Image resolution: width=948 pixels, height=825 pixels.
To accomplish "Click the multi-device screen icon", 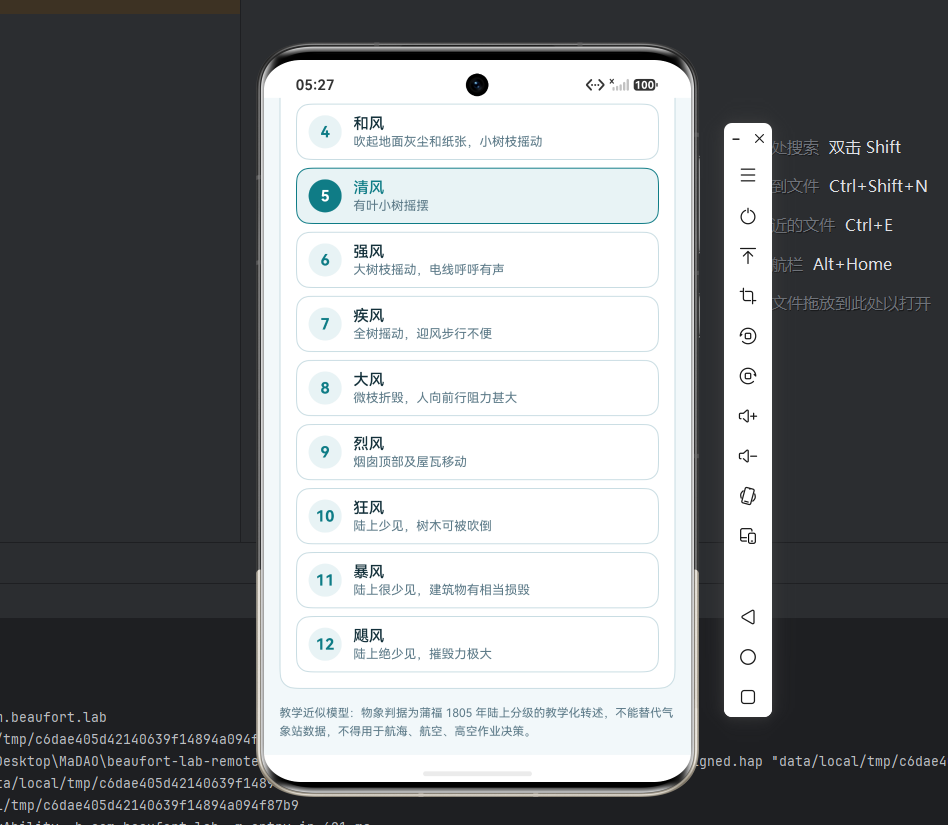I will tap(748, 536).
